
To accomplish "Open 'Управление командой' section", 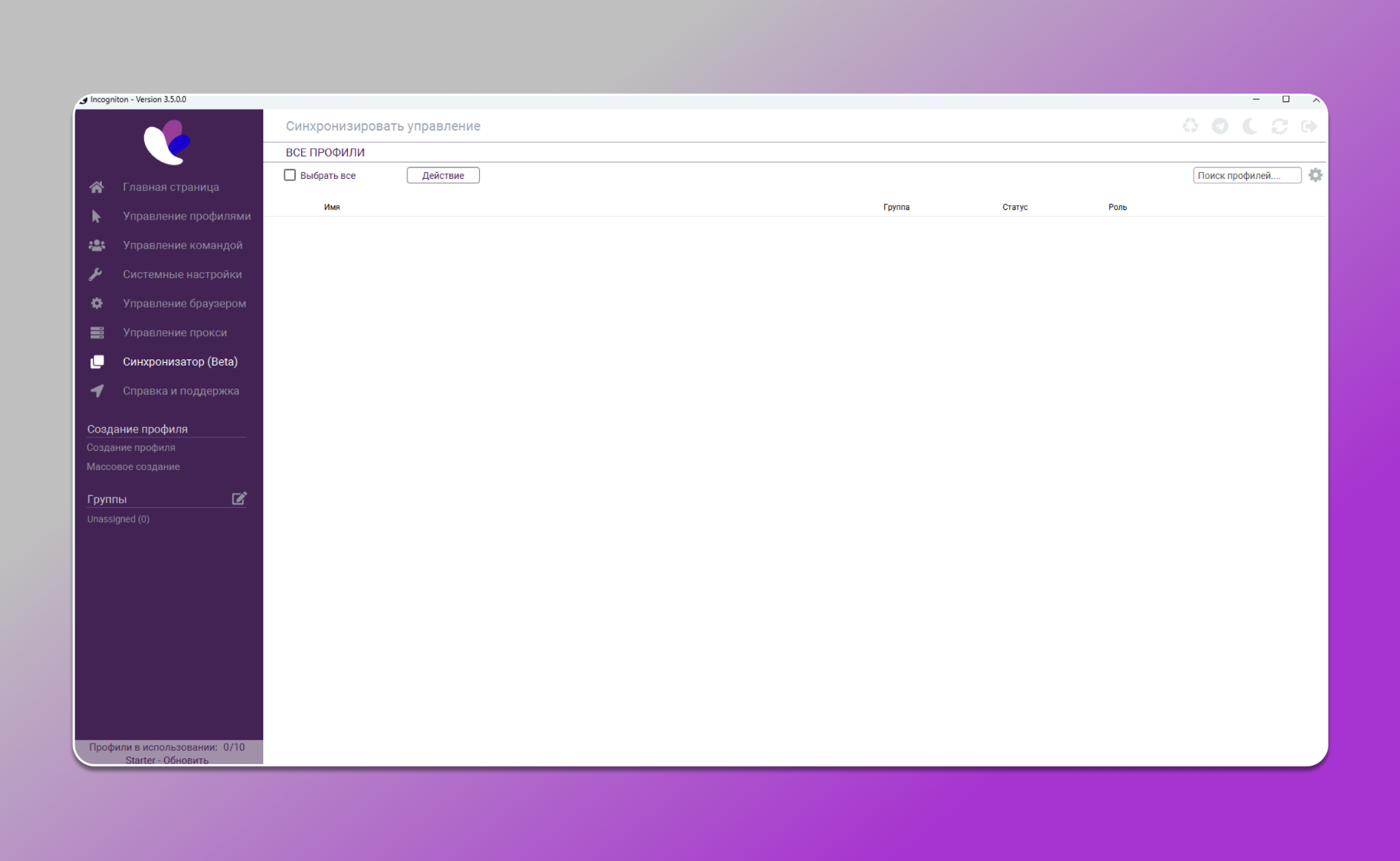I will (x=182, y=245).
